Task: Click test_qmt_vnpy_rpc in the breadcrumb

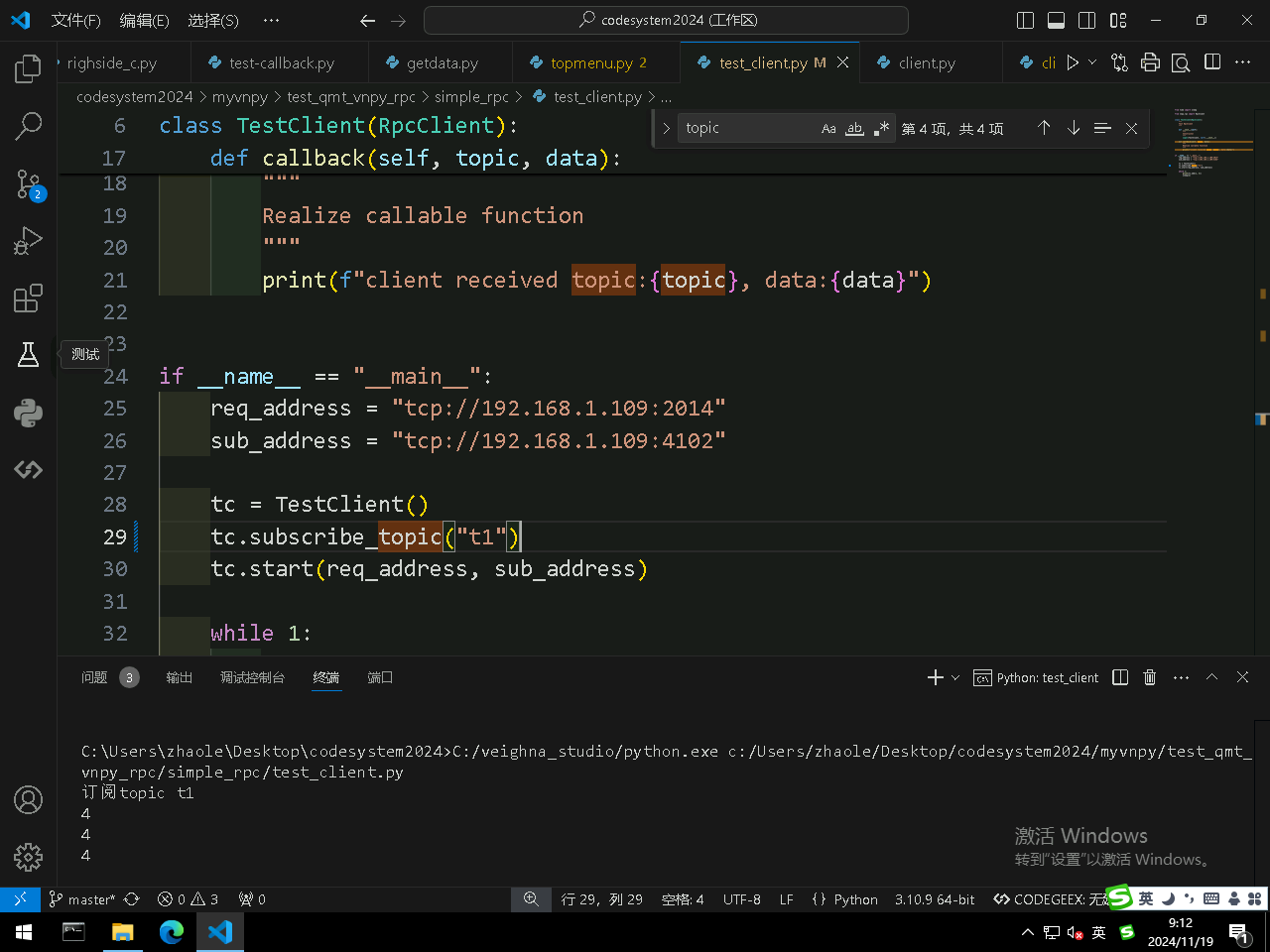Action: tap(351, 96)
